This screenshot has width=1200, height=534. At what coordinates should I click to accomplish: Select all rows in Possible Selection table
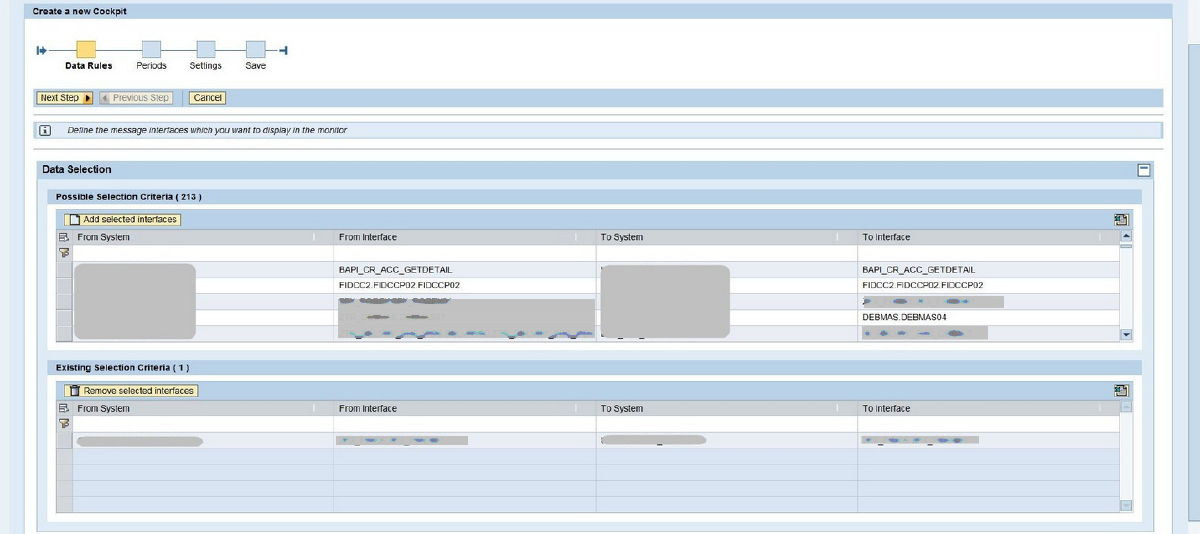click(x=65, y=237)
